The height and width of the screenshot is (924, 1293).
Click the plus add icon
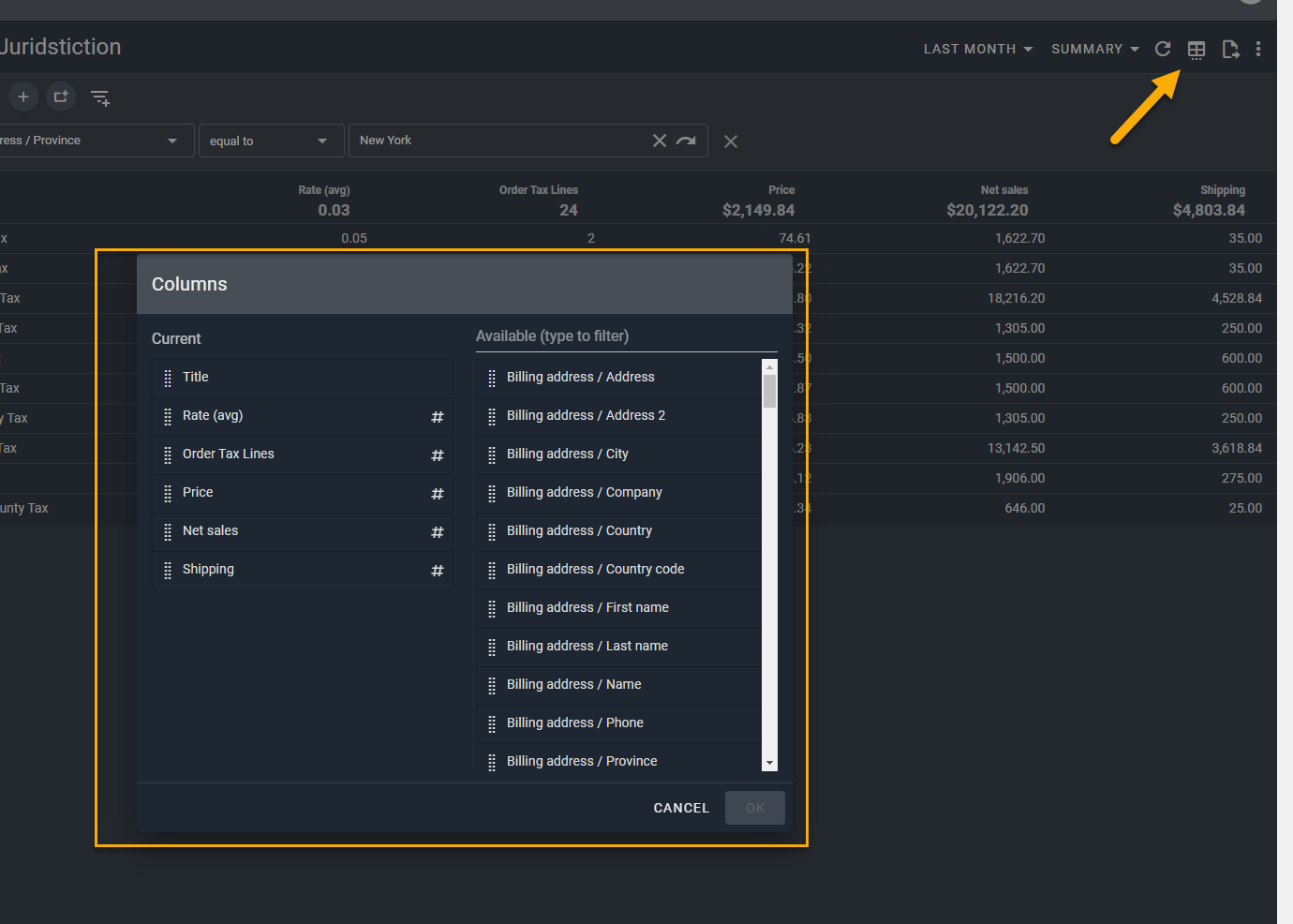23,97
